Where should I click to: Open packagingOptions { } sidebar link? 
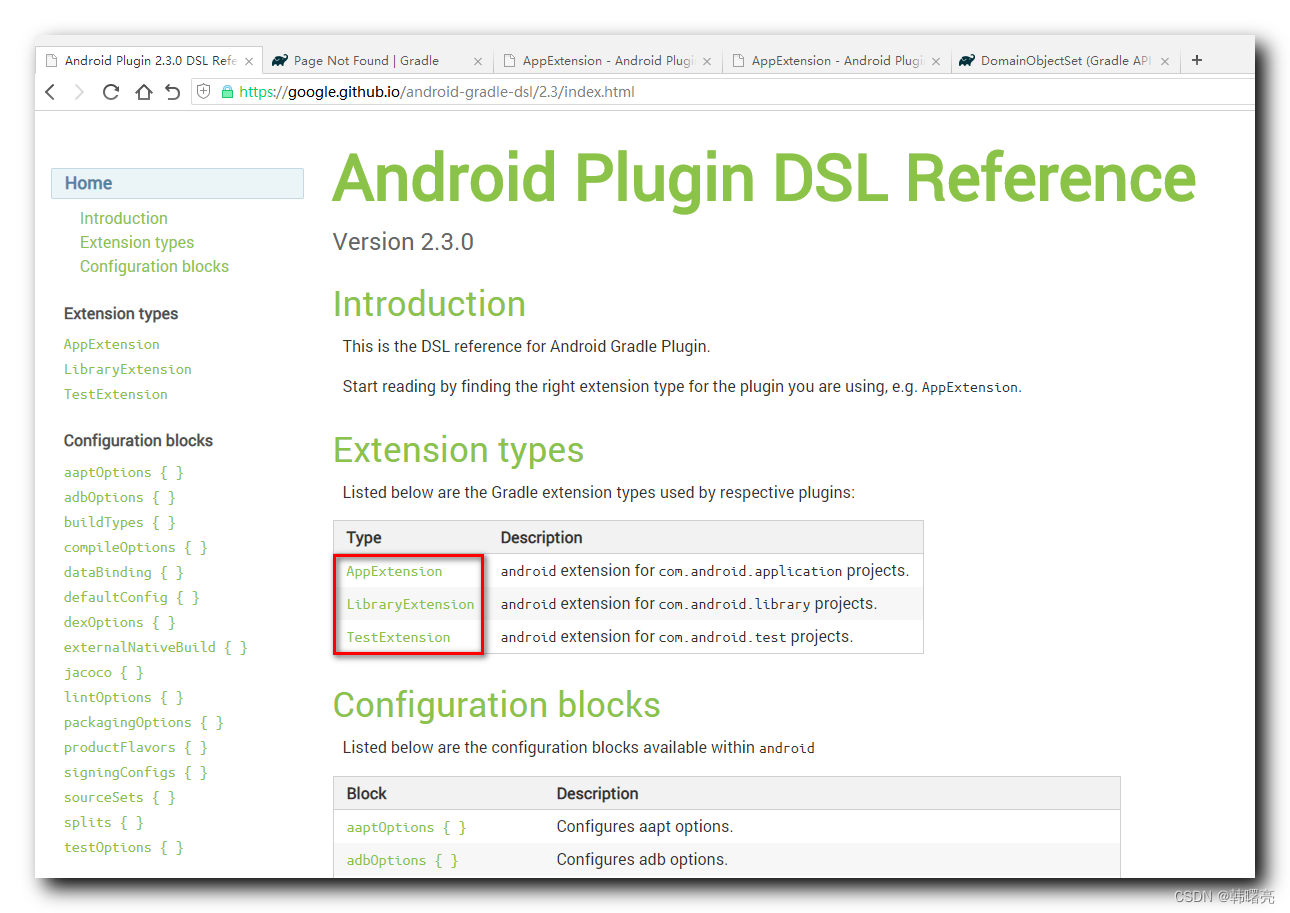[144, 722]
